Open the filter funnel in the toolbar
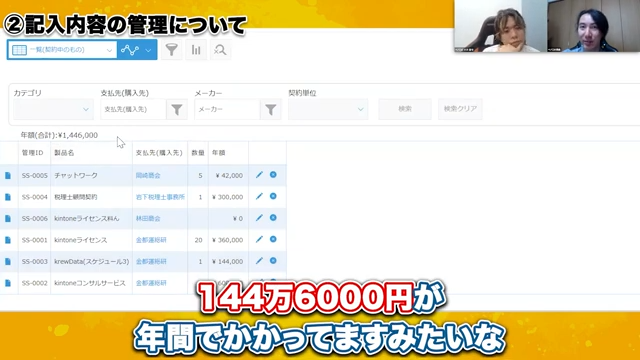Viewport: 640px width, 360px height. click(x=171, y=50)
